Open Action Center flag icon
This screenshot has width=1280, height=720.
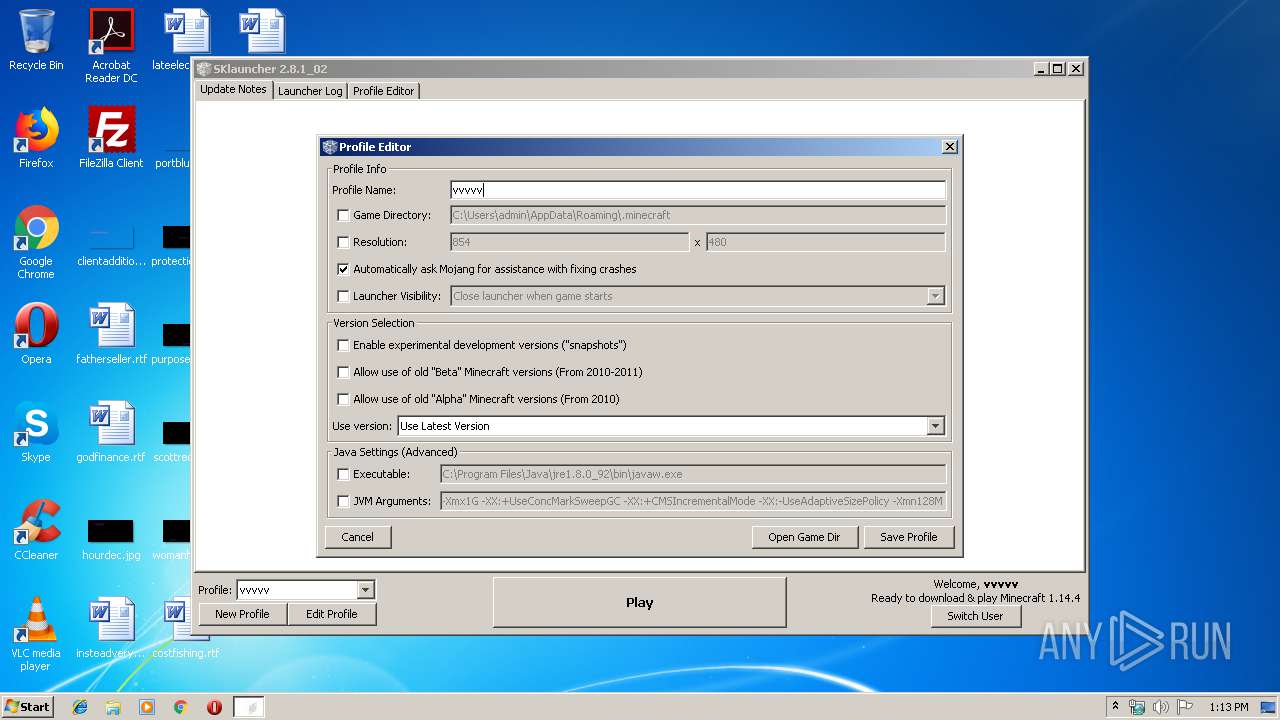[x=1184, y=707]
